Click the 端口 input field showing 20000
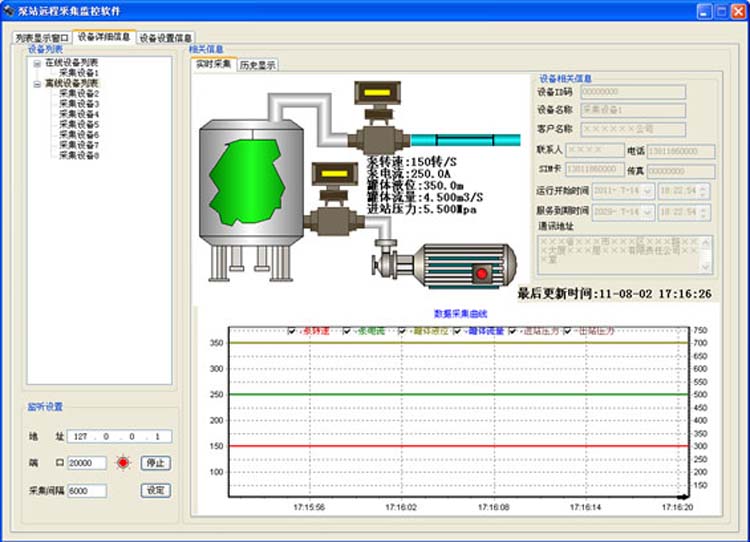 [87, 463]
